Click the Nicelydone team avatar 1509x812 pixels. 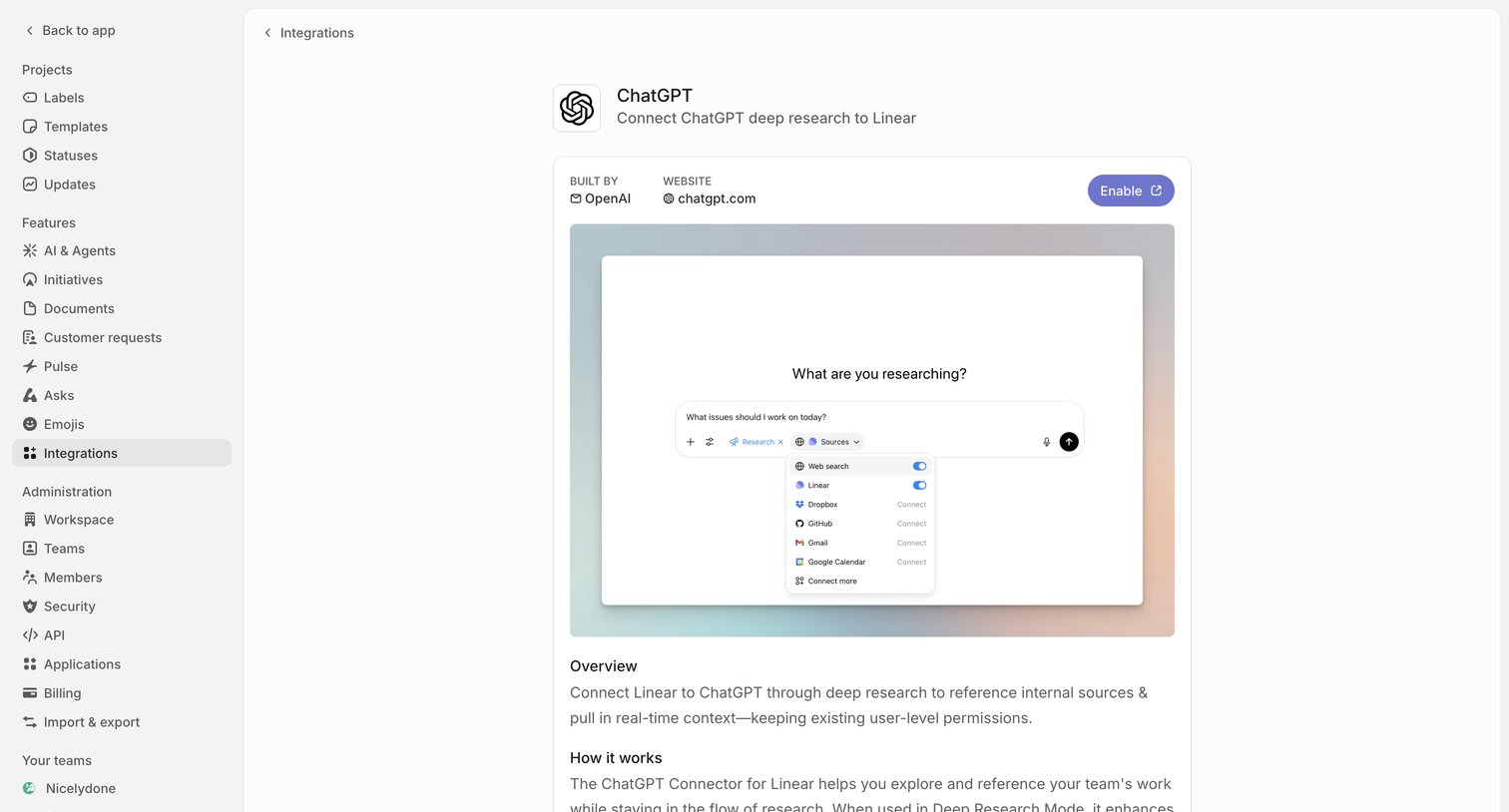[x=30, y=788]
